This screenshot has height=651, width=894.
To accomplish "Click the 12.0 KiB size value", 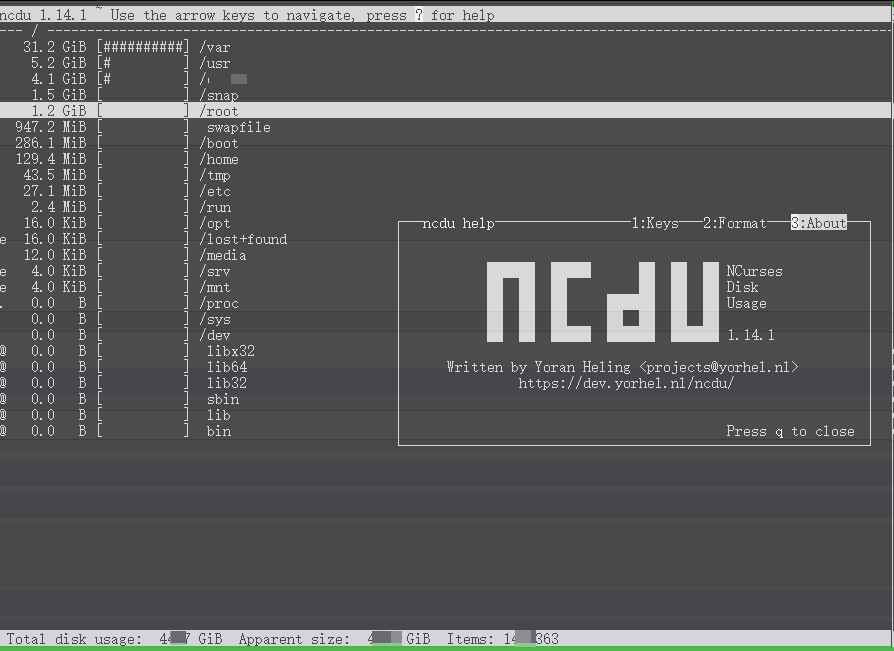I will tap(55, 255).
